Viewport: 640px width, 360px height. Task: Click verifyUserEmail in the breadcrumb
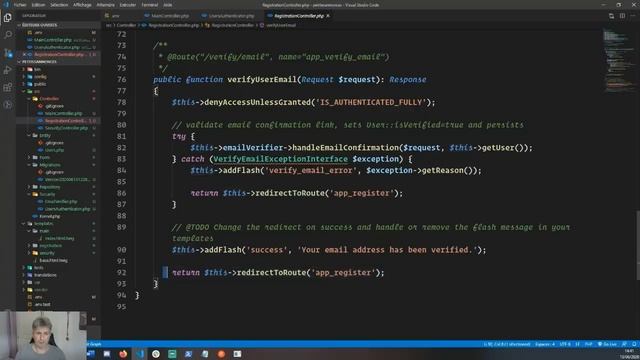[281, 25]
